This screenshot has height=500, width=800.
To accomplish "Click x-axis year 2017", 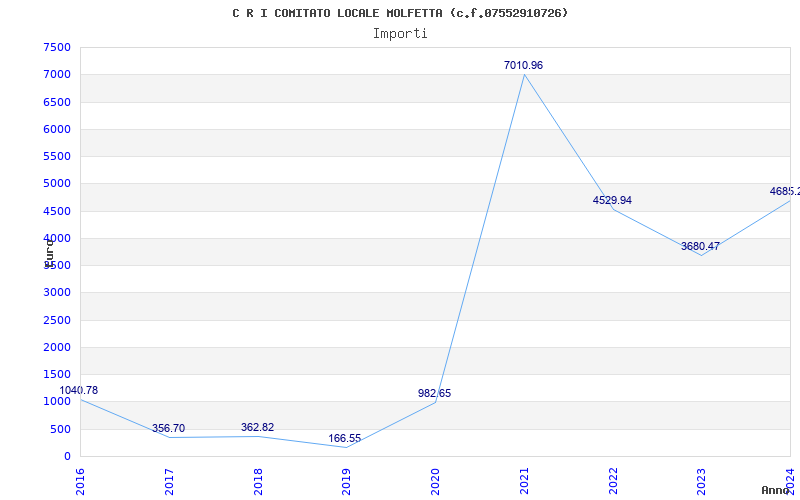I will [x=169, y=481].
